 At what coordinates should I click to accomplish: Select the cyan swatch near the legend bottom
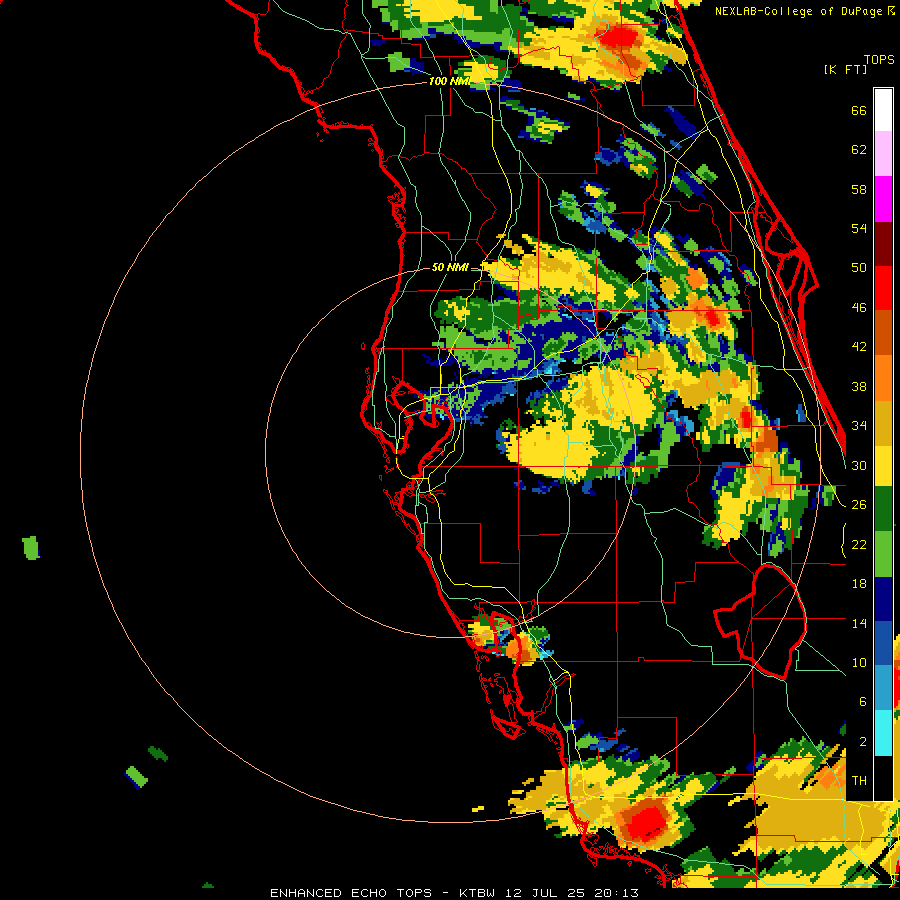[883, 733]
